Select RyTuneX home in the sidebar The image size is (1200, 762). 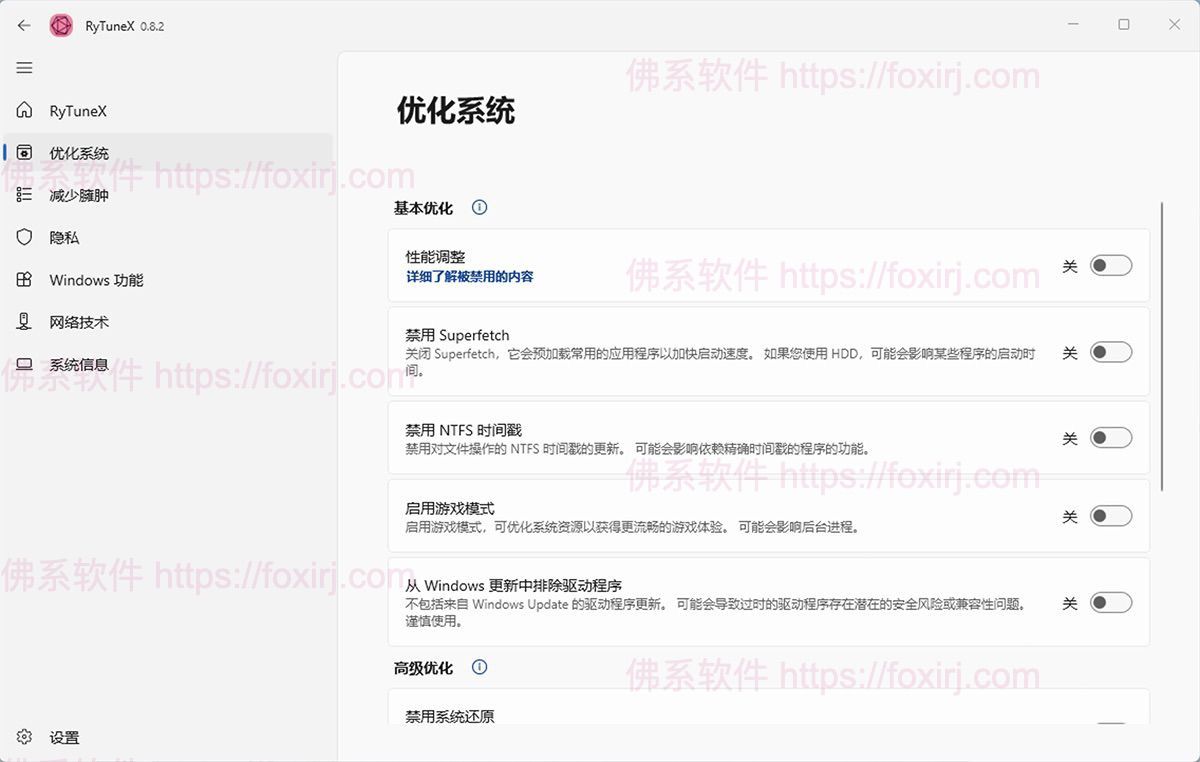tap(24, 110)
